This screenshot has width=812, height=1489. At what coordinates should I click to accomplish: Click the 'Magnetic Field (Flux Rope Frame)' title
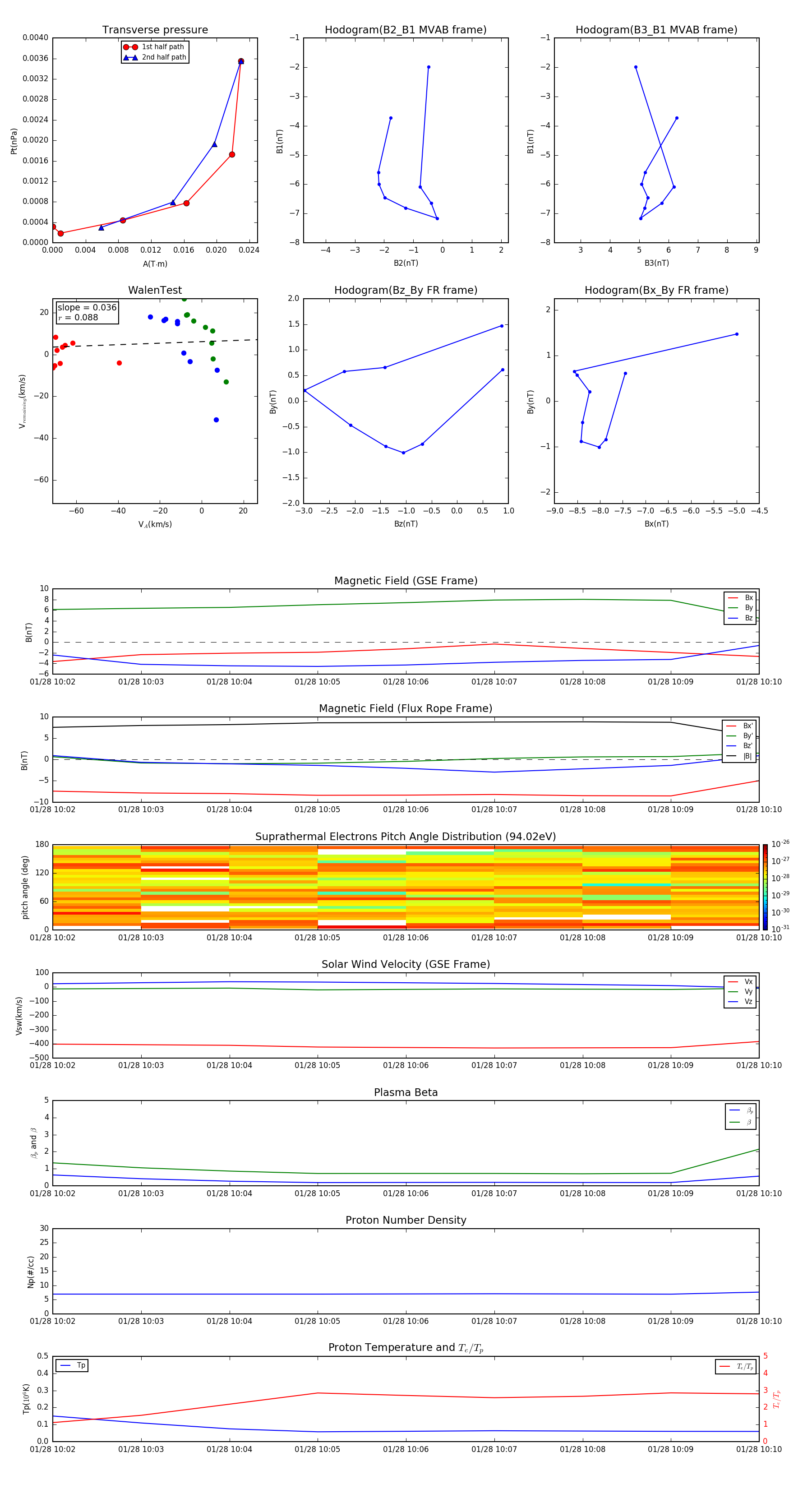406,709
